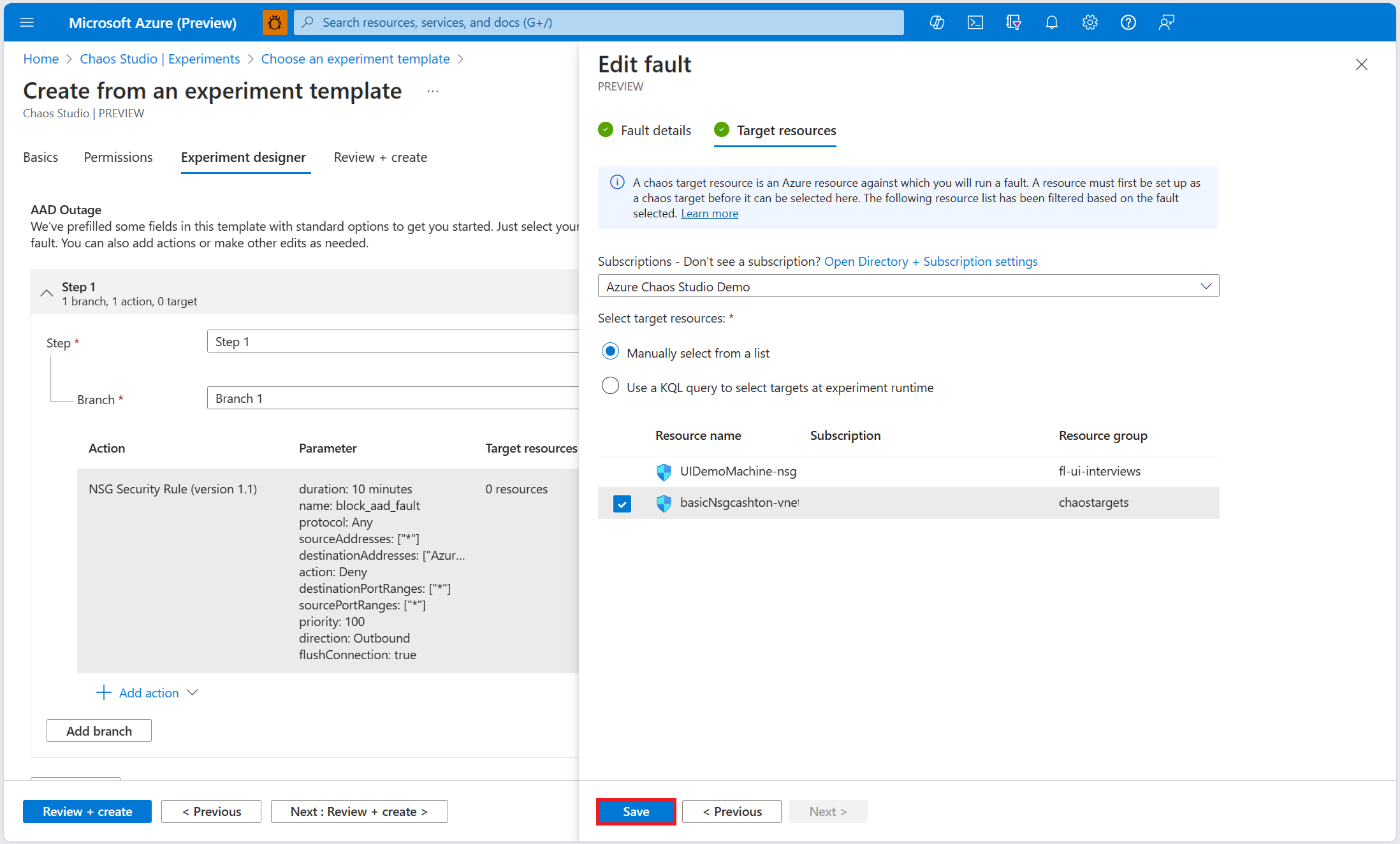Open the Directories + subscriptions filter
Screen dimensions: 1400x844
[1013, 22]
